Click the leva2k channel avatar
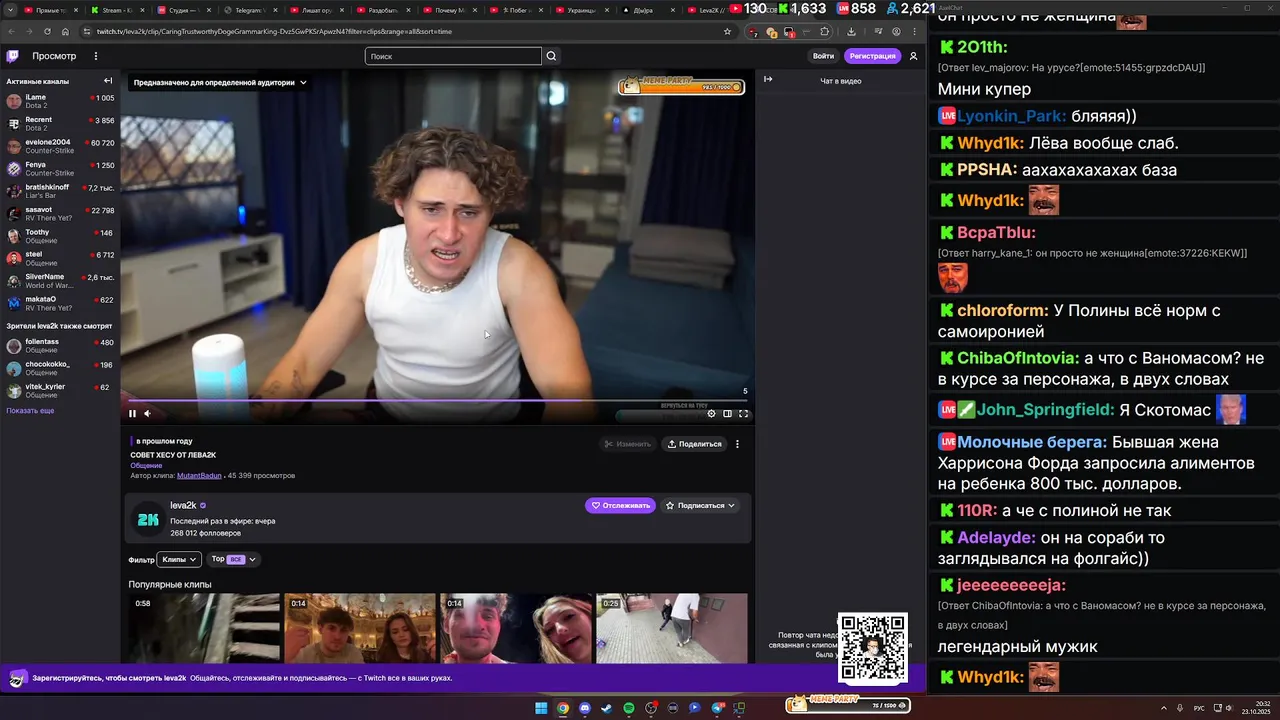The height and width of the screenshot is (720, 1280). 148,519
